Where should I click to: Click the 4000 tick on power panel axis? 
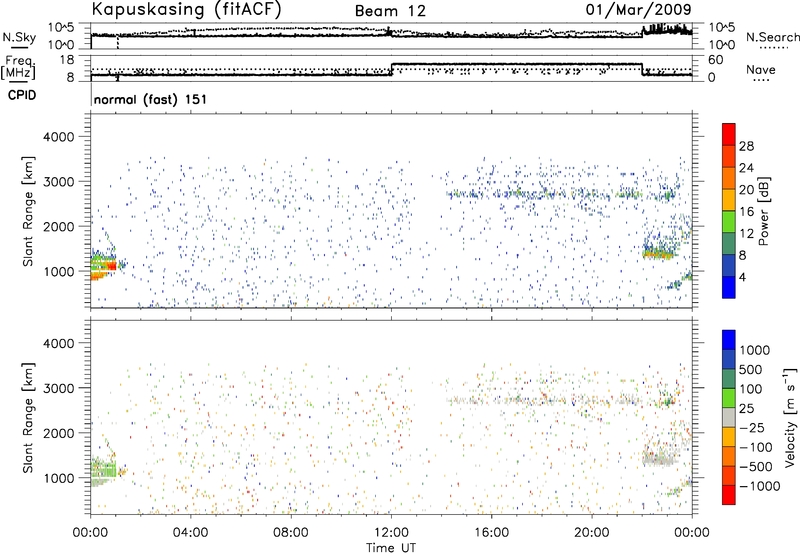59,137
